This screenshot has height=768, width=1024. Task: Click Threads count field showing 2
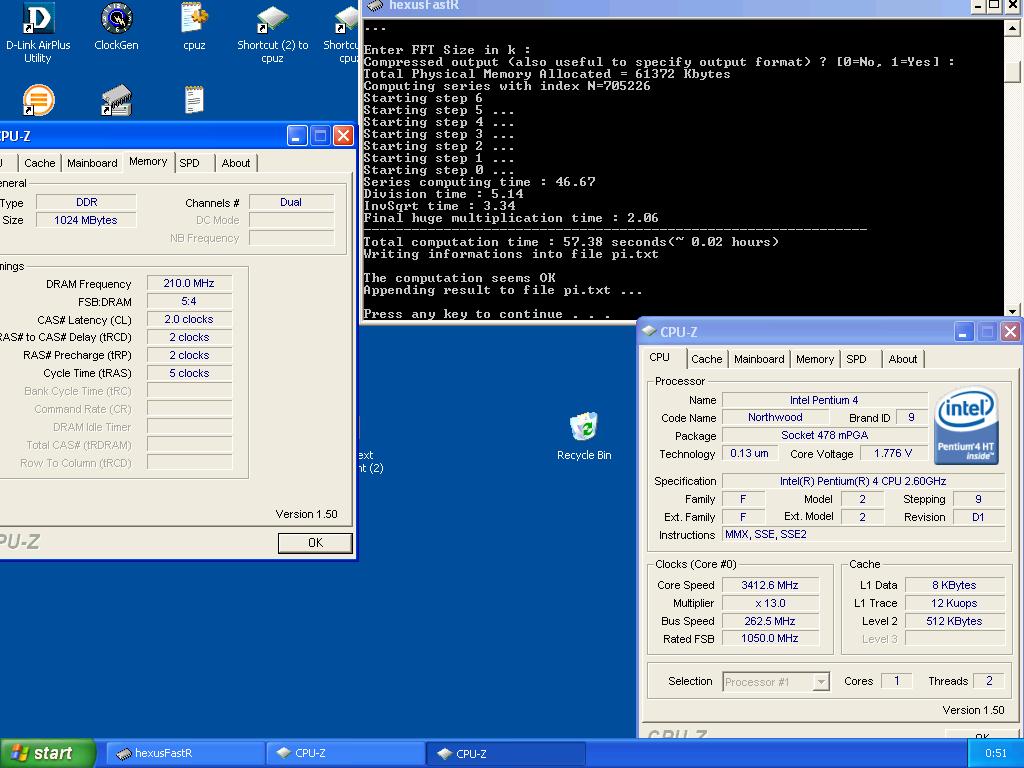point(989,681)
